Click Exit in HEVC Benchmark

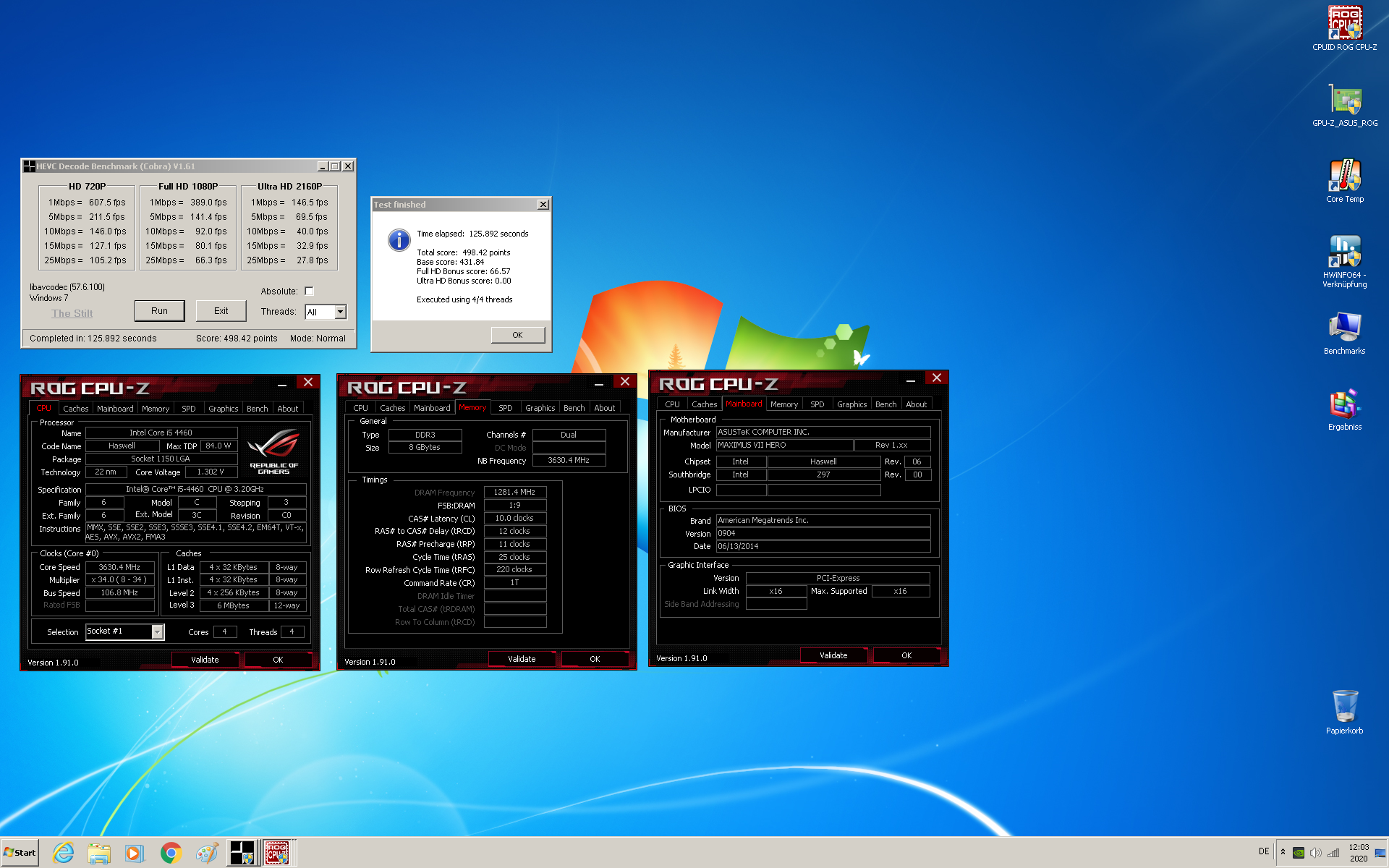click(x=221, y=310)
